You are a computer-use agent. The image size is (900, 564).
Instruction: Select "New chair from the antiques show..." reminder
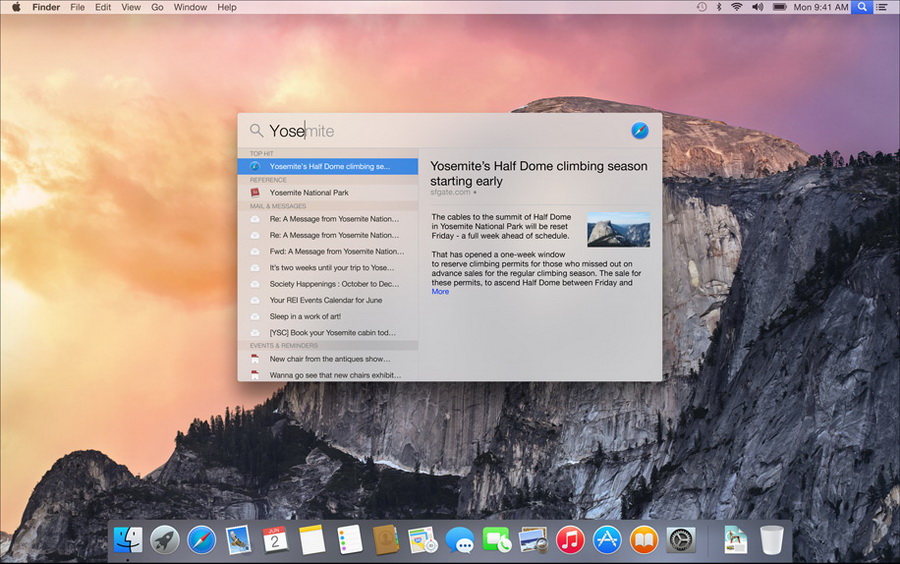point(328,359)
